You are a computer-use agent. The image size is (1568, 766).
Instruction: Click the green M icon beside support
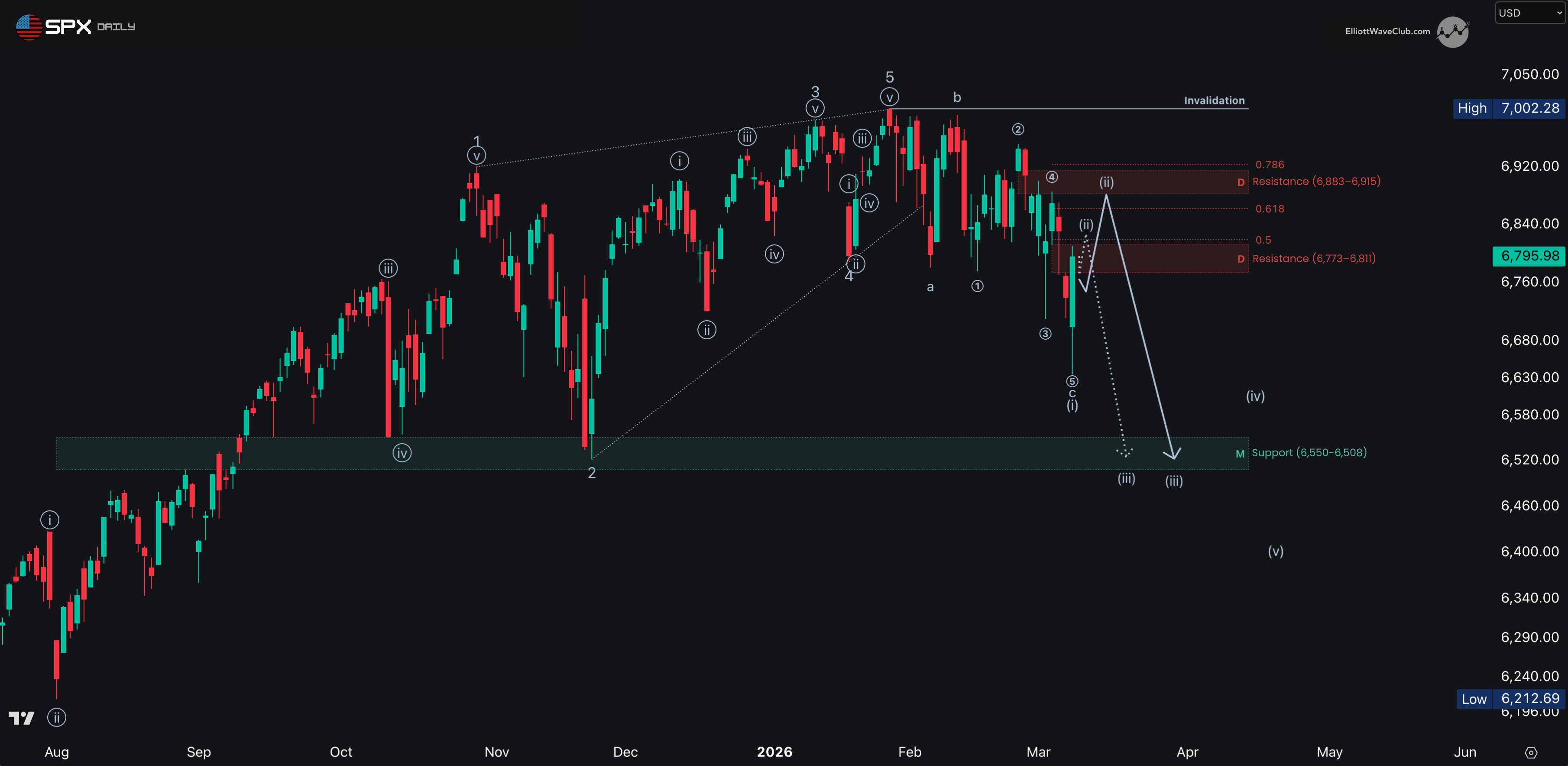coord(1240,454)
